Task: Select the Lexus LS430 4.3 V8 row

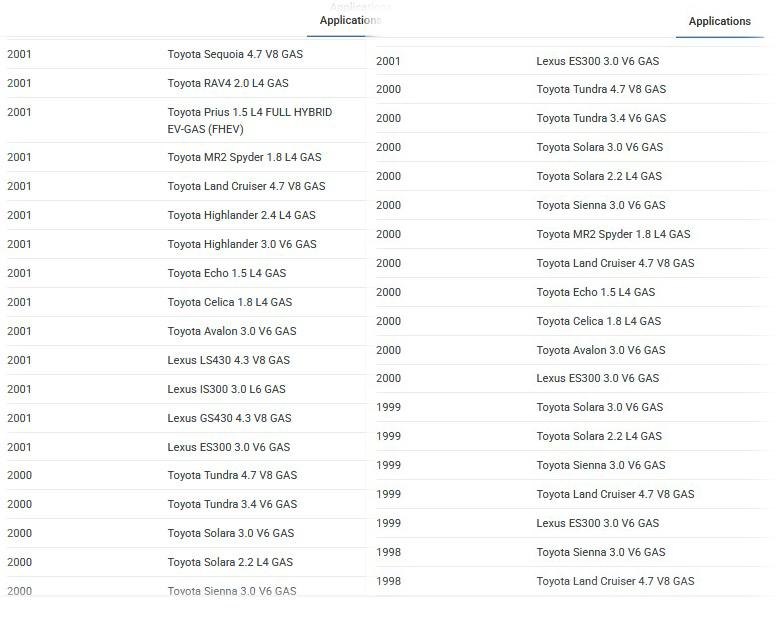Action: (186, 360)
